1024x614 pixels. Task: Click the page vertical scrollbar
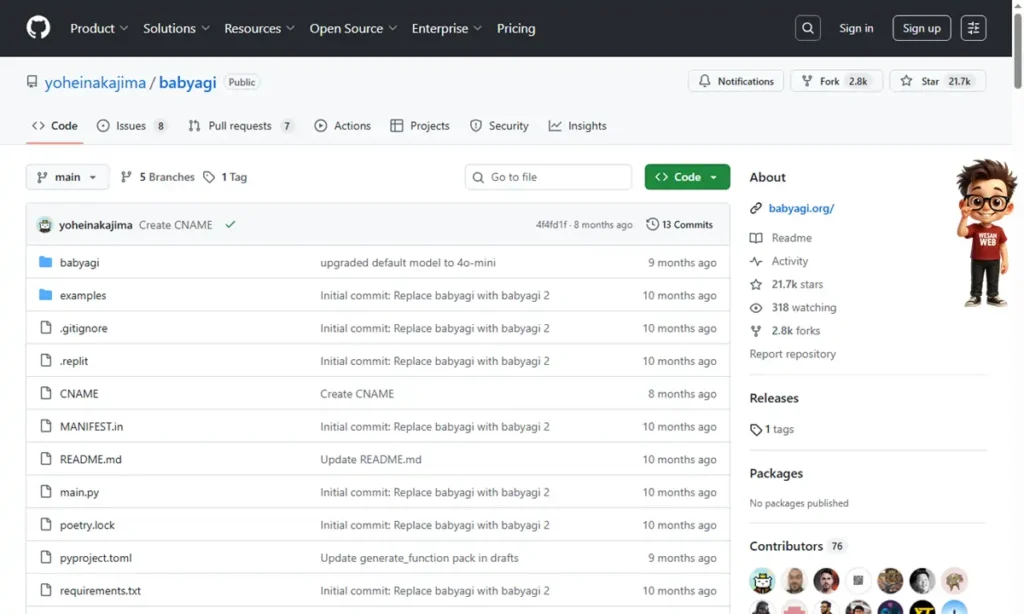pyautogui.click(x=1017, y=52)
